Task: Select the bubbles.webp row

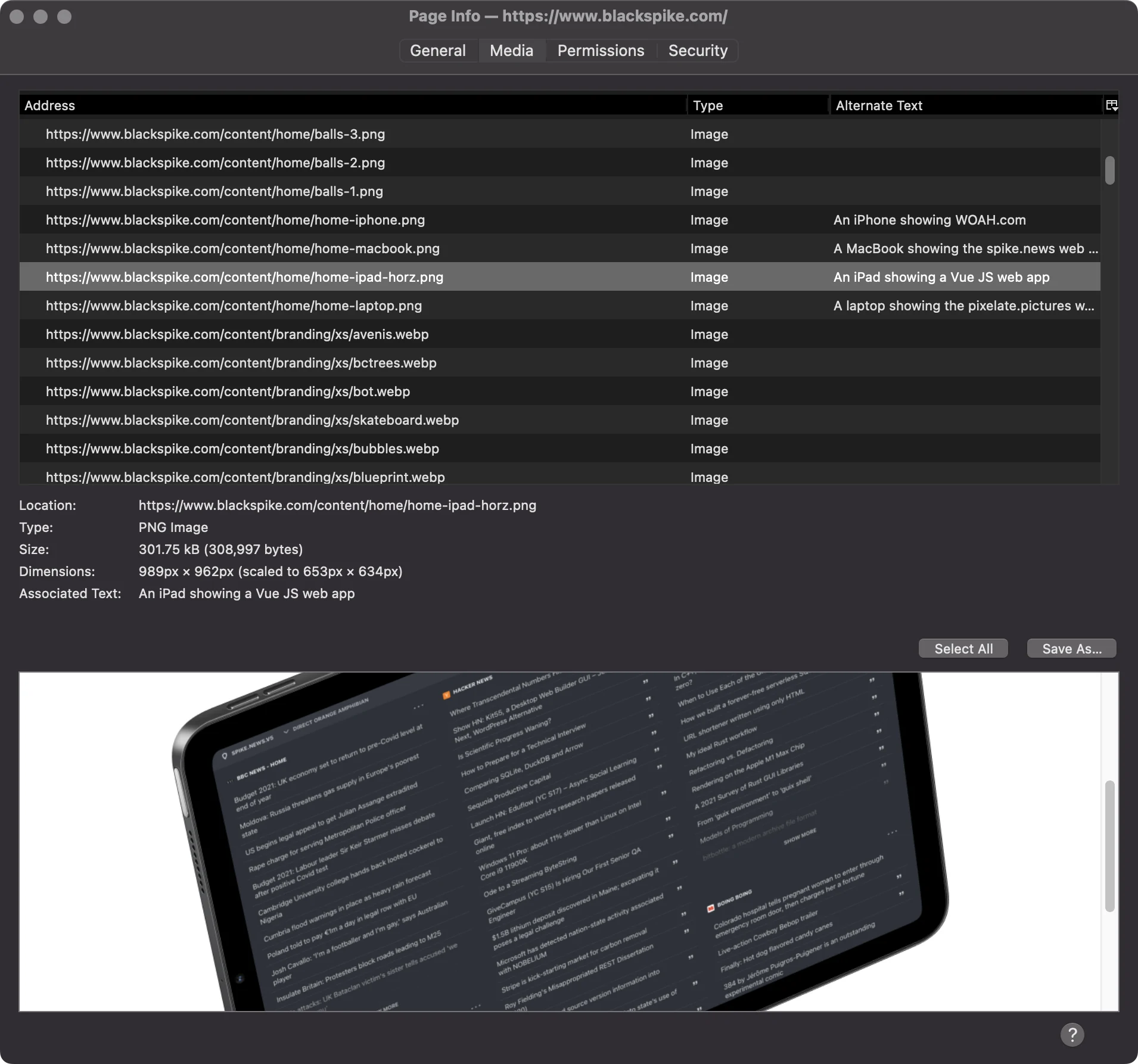Action: coord(559,449)
